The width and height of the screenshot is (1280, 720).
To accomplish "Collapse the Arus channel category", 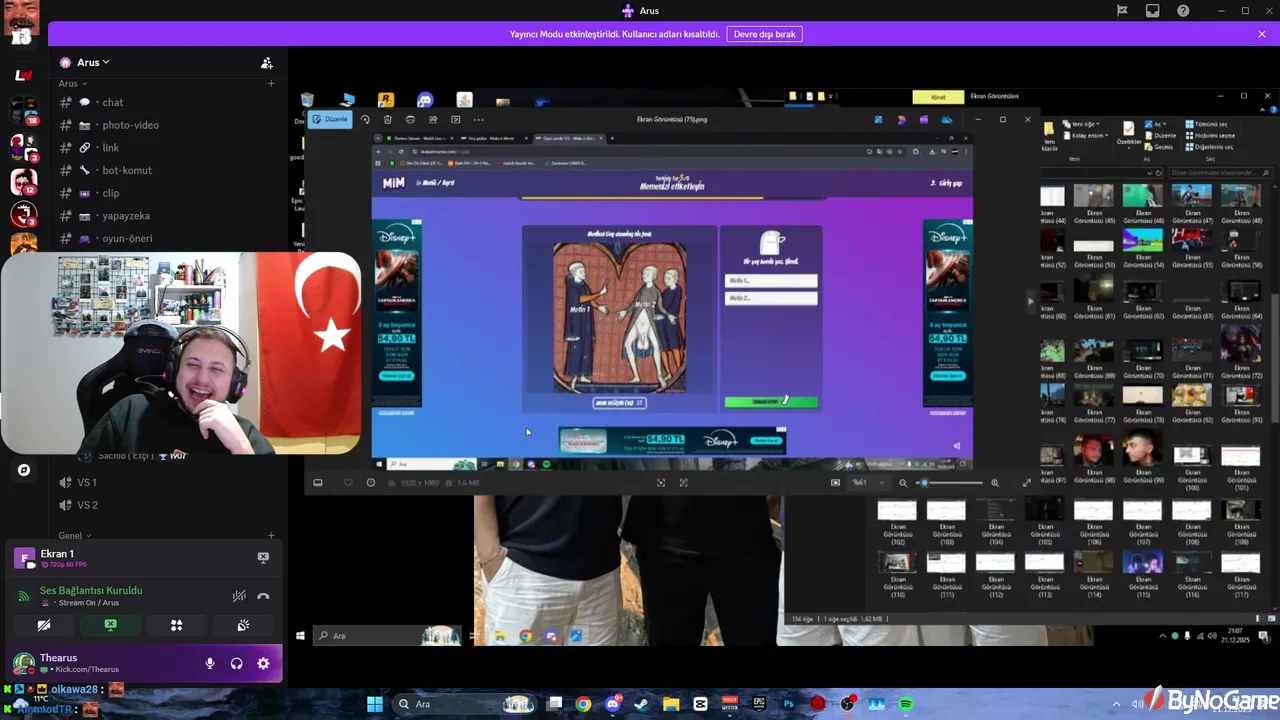I will click(x=72, y=84).
